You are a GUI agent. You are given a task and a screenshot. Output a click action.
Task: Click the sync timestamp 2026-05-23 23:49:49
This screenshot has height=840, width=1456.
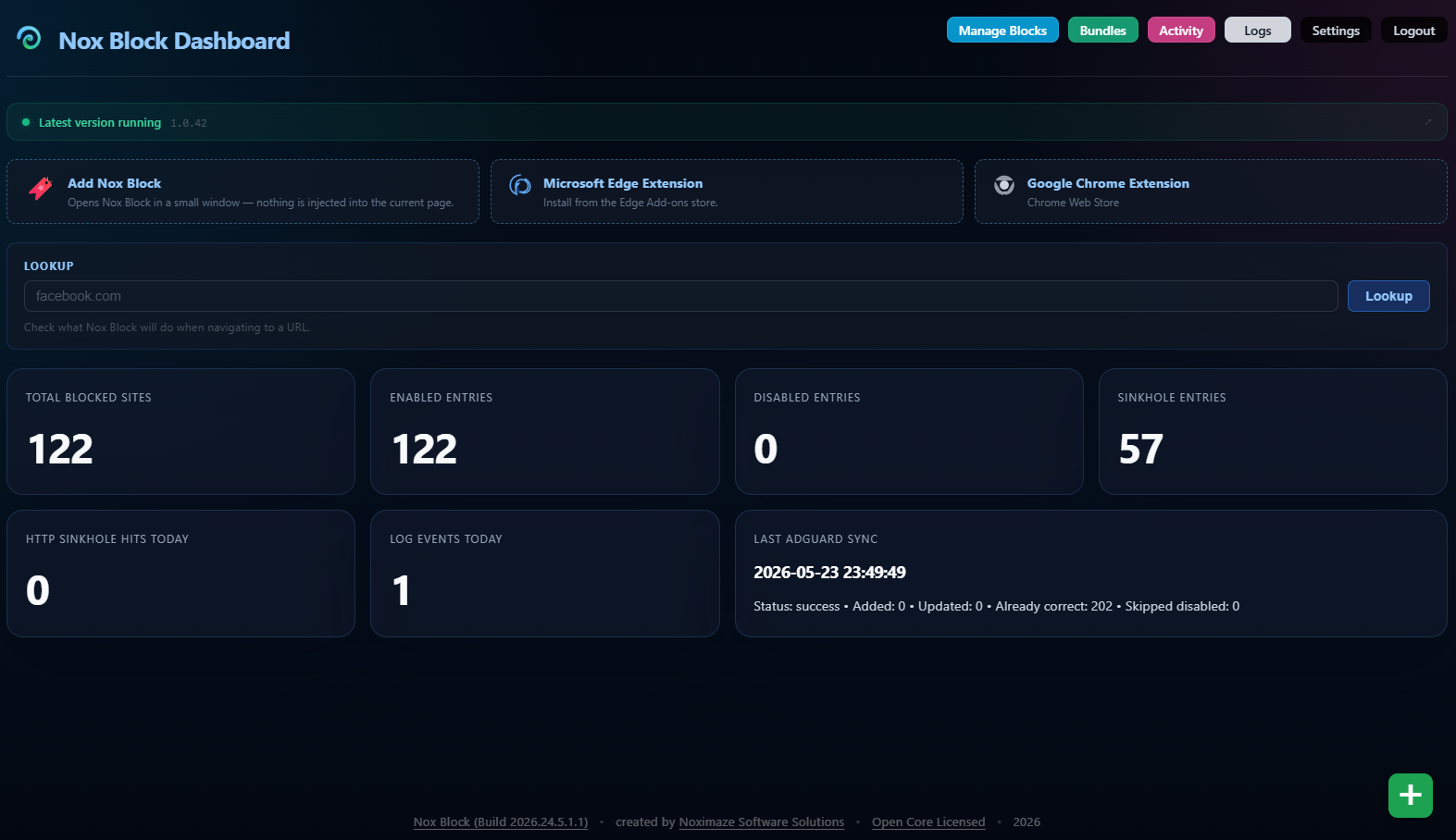coord(829,573)
